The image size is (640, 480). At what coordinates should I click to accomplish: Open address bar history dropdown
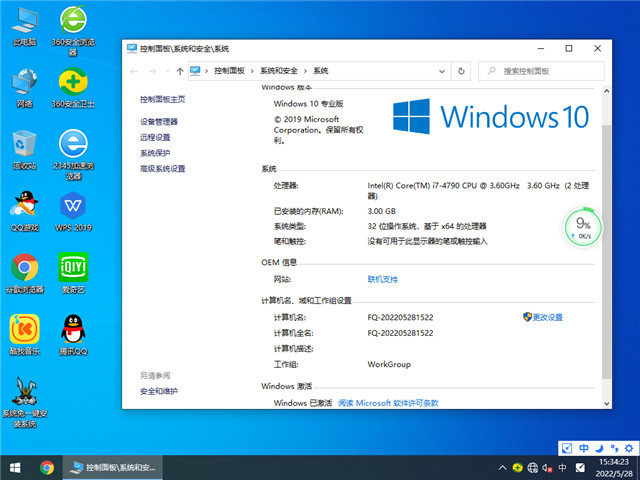tap(442, 71)
